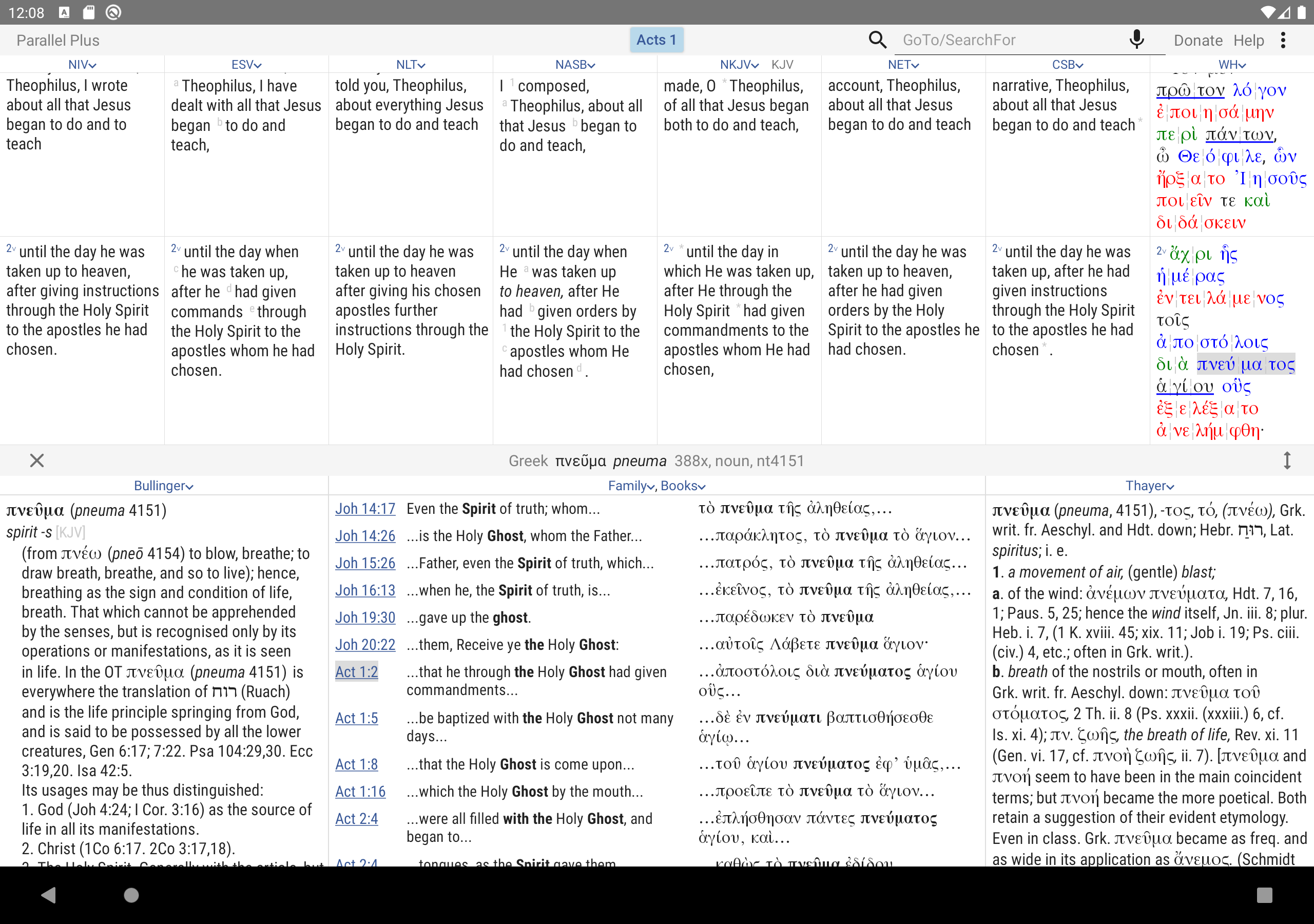The height and width of the screenshot is (924, 1314).
Task: Tap the Android back button
Action: [x=49, y=895]
